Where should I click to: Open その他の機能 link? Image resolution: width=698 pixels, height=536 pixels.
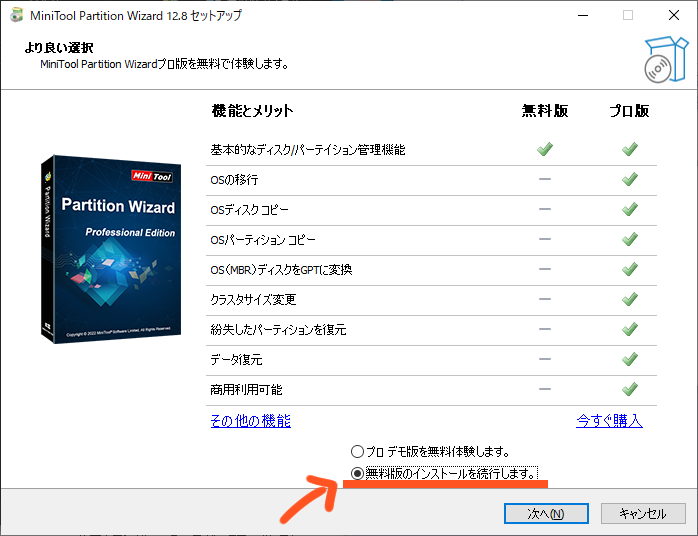point(250,421)
